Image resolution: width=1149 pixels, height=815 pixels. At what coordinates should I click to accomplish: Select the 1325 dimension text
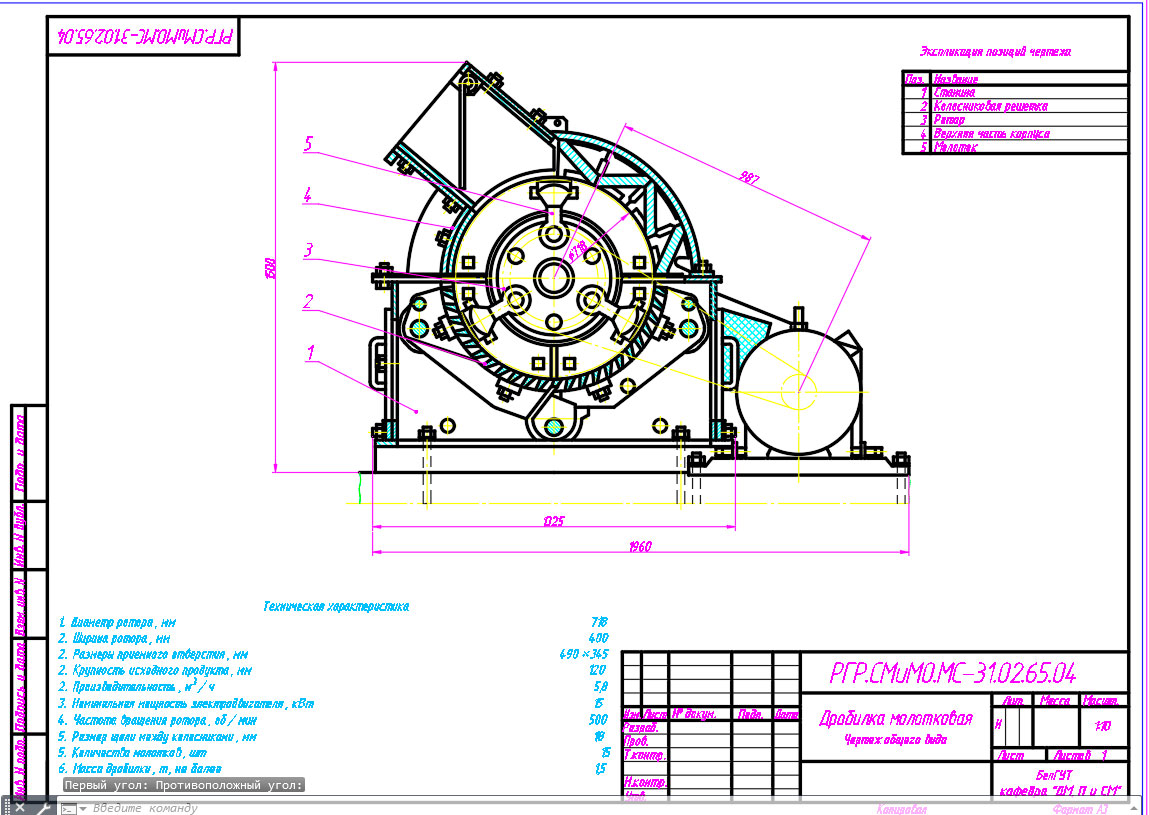point(553,521)
